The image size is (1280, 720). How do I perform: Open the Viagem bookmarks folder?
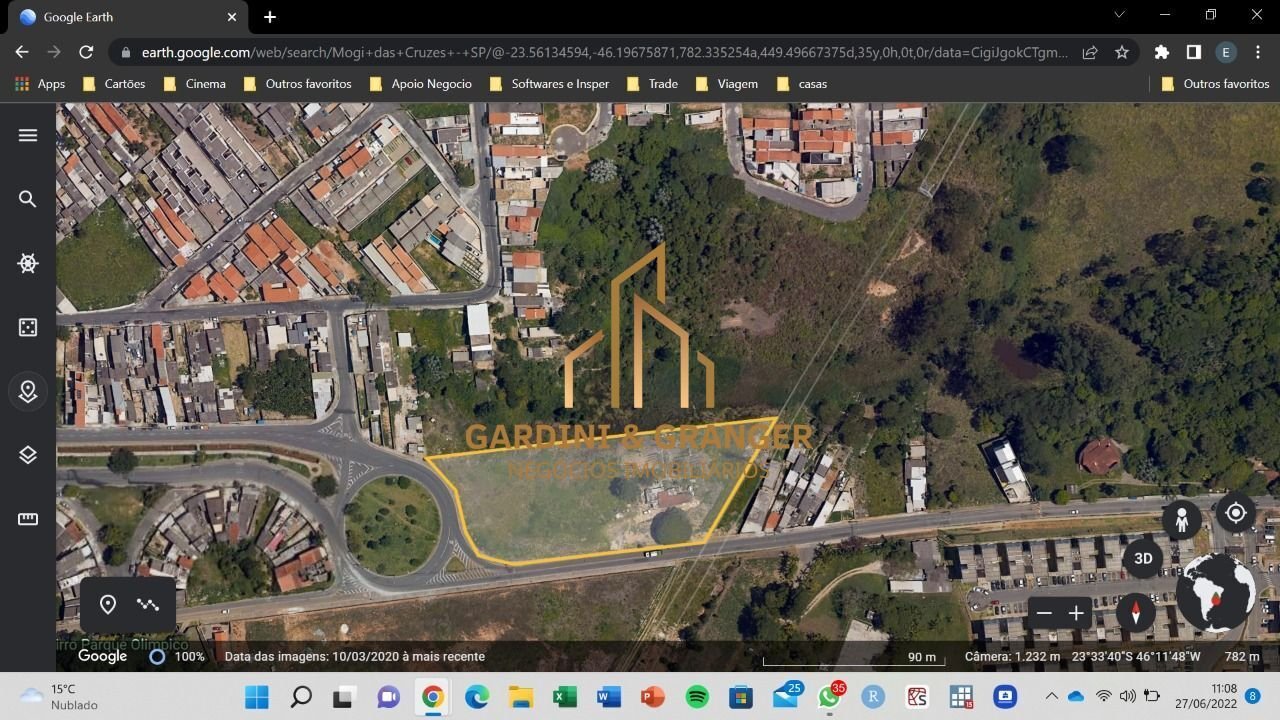click(727, 84)
